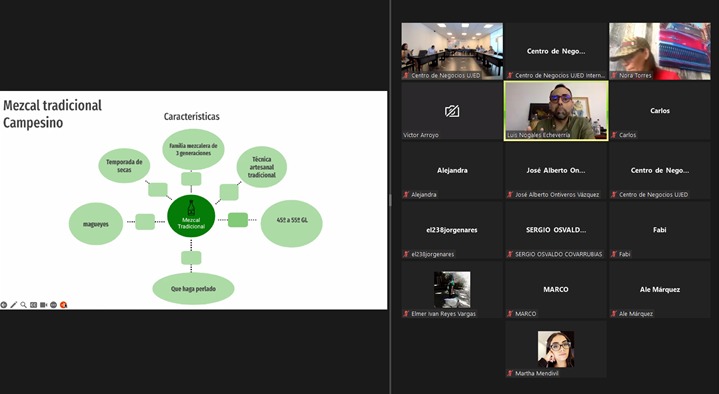Select the Ale Márquez participant tile

click(x=660, y=289)
